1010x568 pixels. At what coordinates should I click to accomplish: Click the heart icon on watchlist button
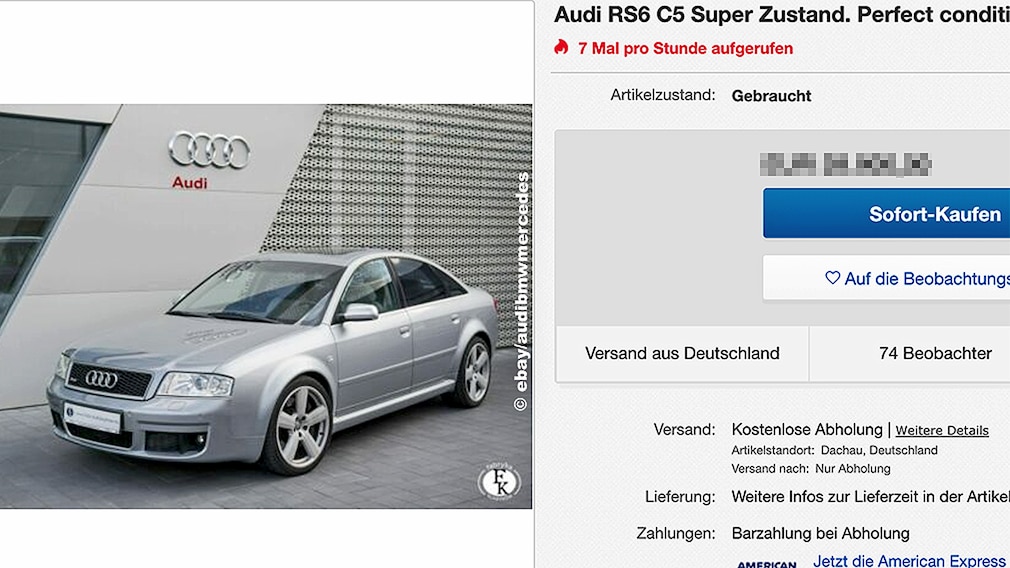pos(832,278)
